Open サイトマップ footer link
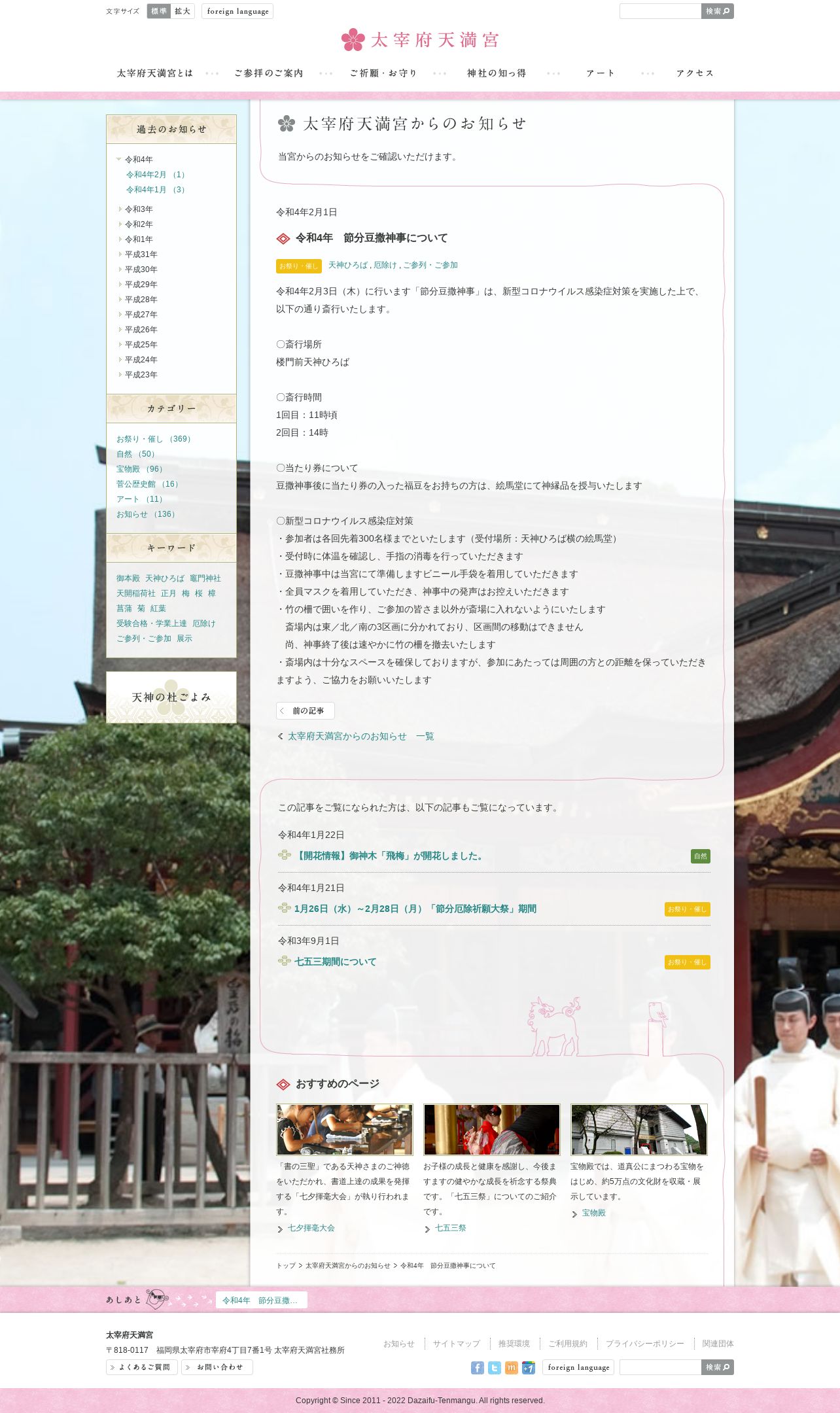Image resolution: width=840 pixels, height=1413 pixels. (456, 1344)
